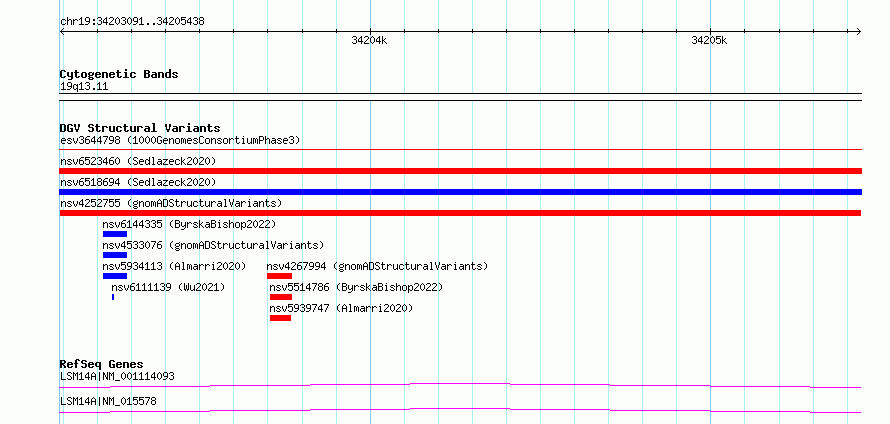
Task: Select the thin red esv3644798 variant line
Action: click(460, 149)
